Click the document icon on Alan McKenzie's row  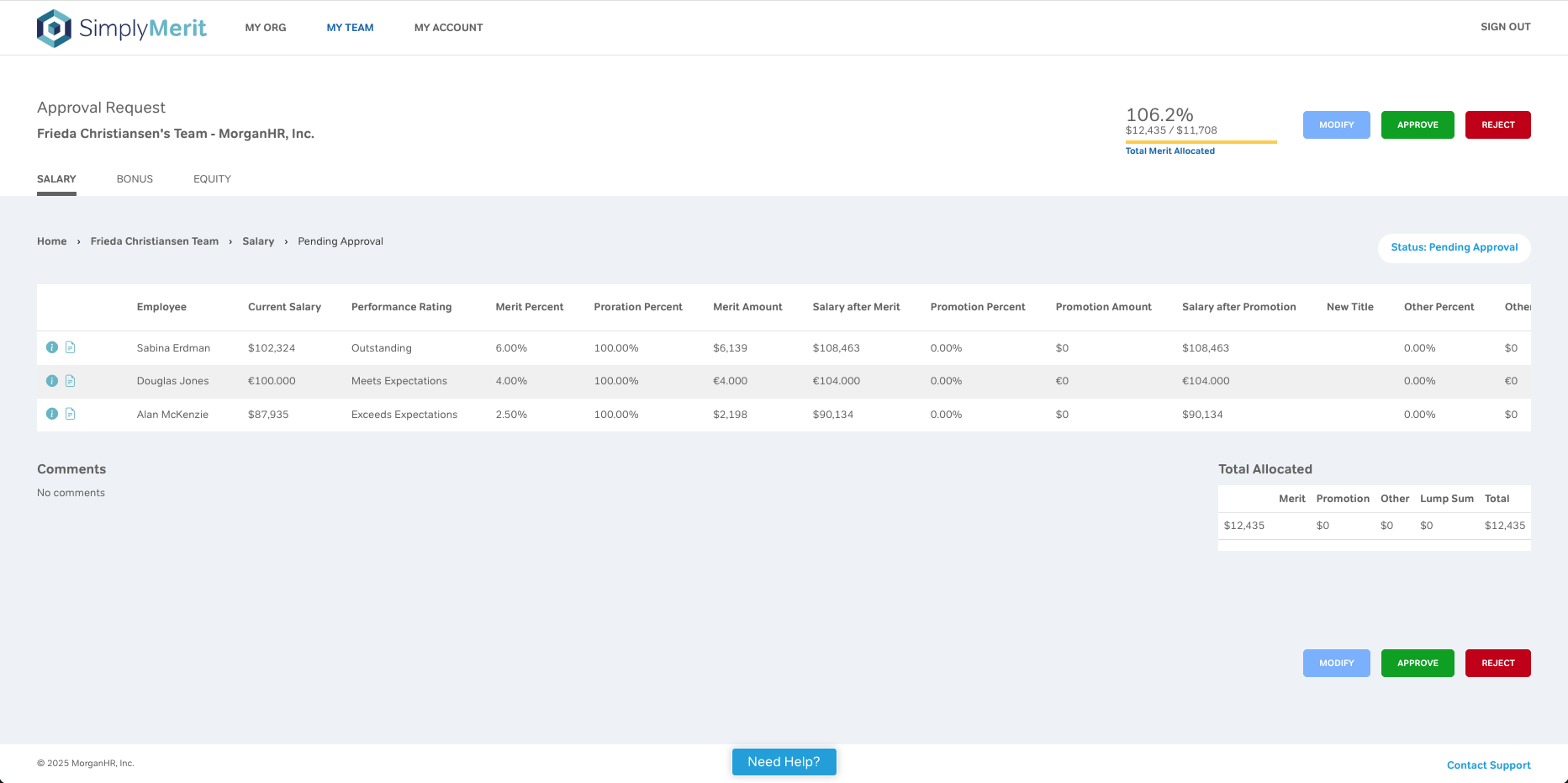[71, 414]
